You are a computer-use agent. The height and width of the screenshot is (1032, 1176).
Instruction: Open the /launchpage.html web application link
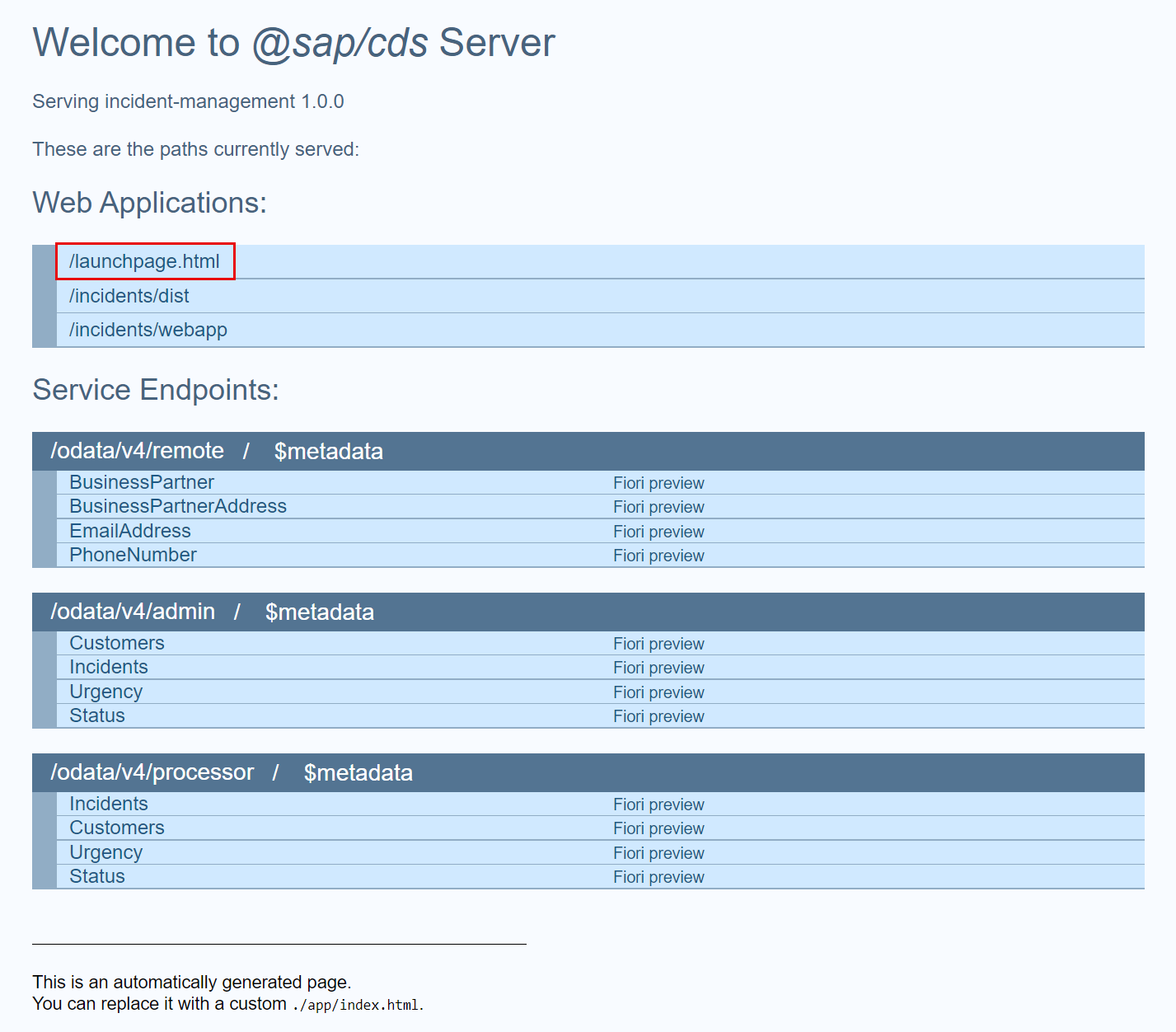(x=144, y=261)
